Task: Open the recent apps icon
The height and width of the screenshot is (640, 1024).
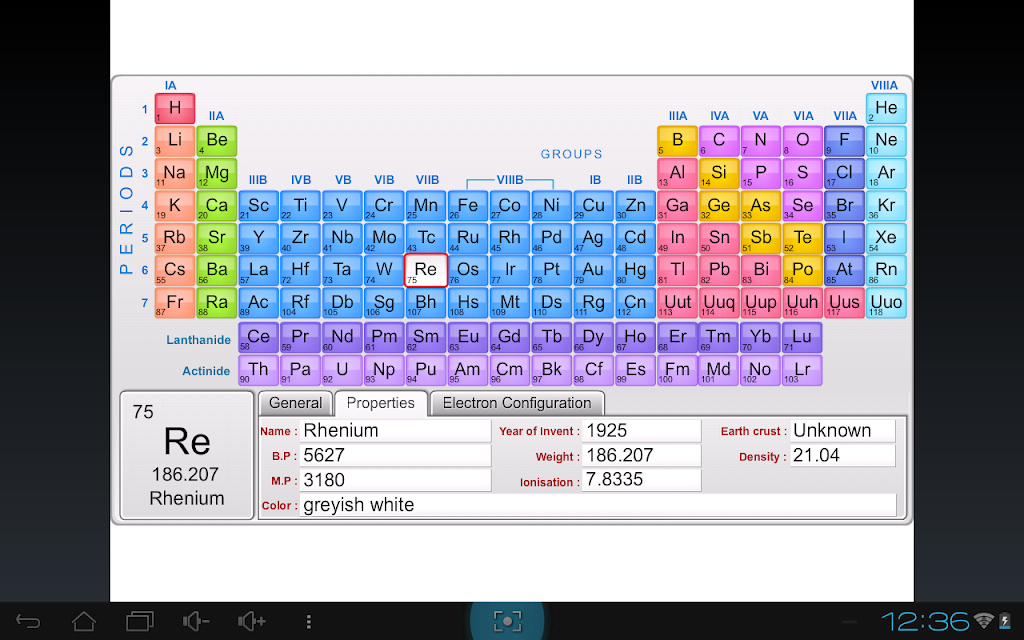Action: pos(140,621)
